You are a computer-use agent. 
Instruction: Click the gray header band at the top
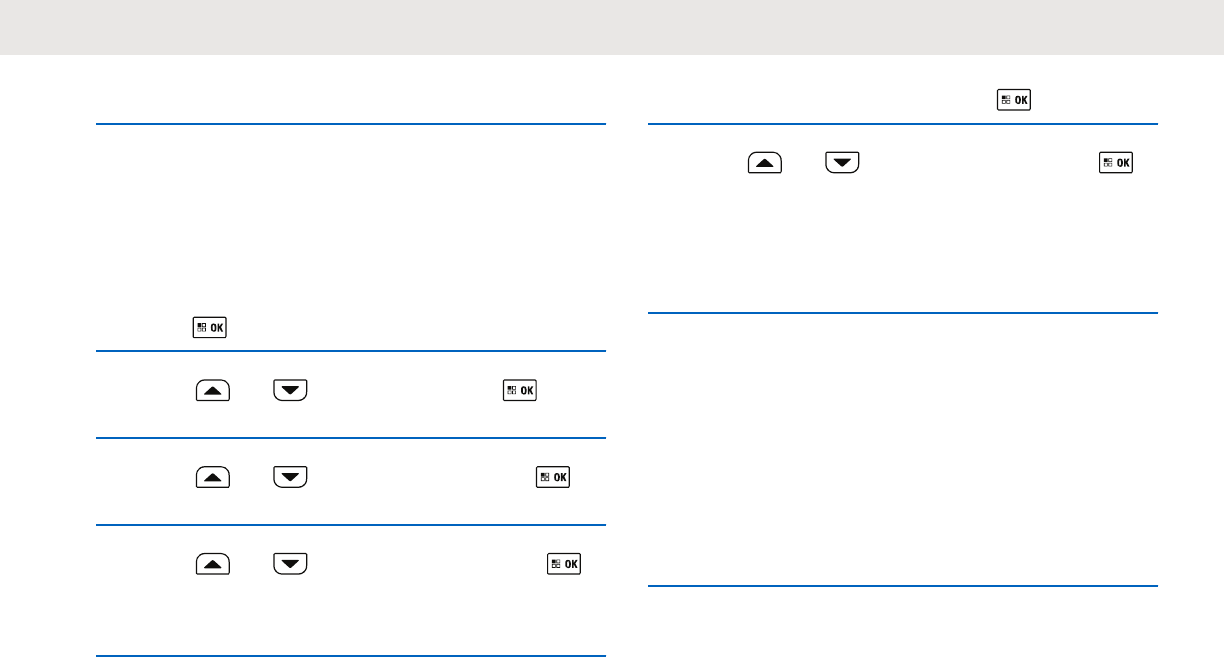click(x=612, y=27)
